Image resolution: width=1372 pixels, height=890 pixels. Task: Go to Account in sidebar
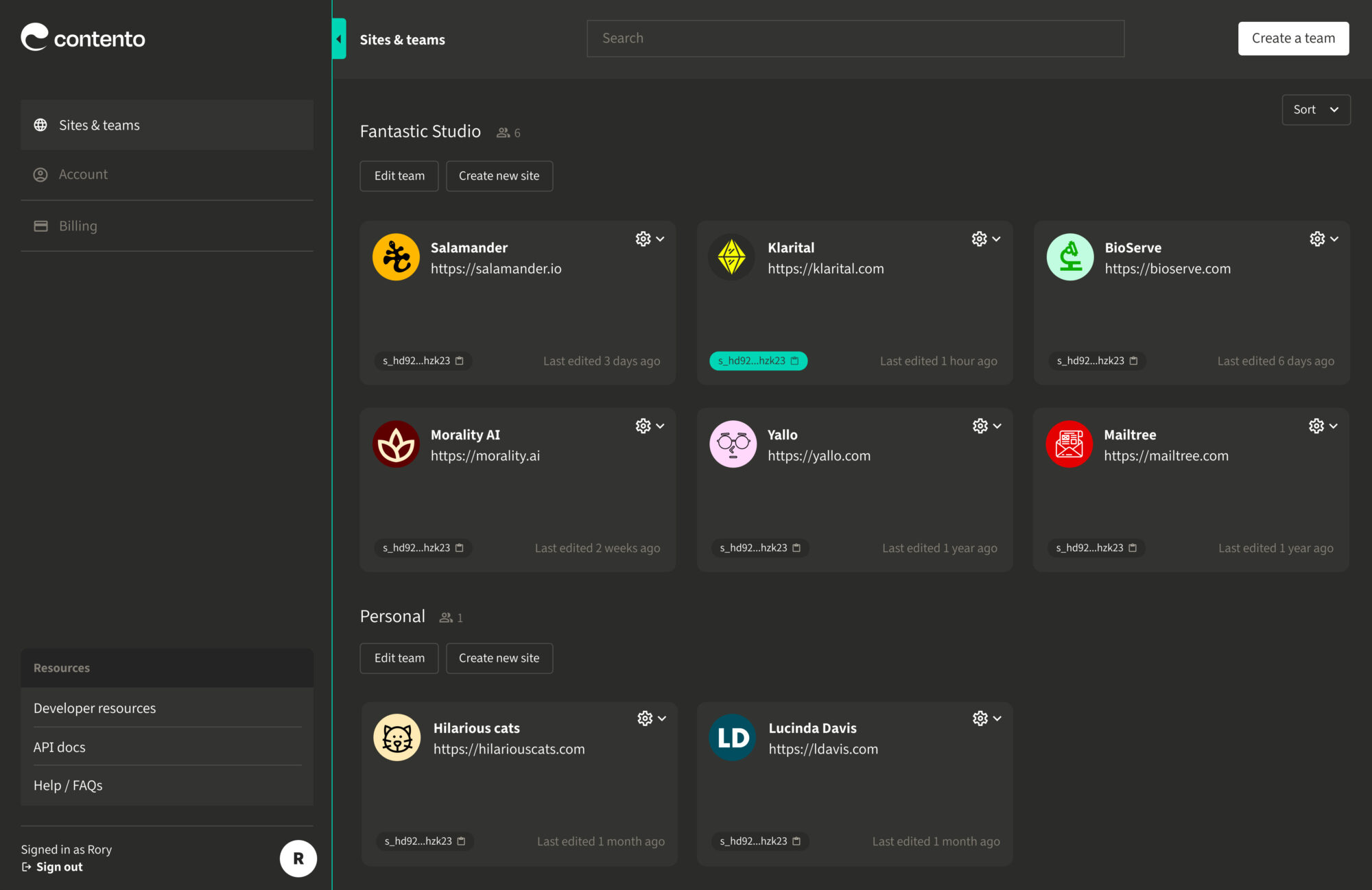coord(83,174)
